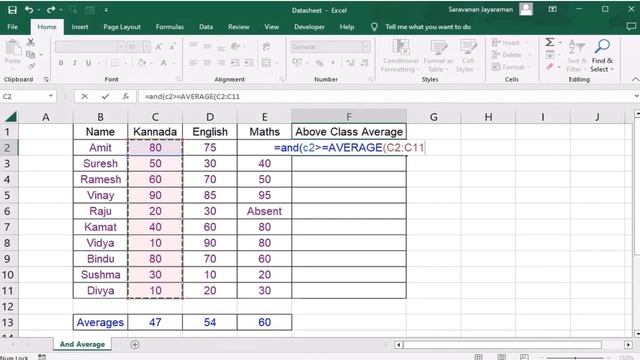Screen dimensions: 640x360
Task: Click the Clear eraser icon
Action: 550,67
